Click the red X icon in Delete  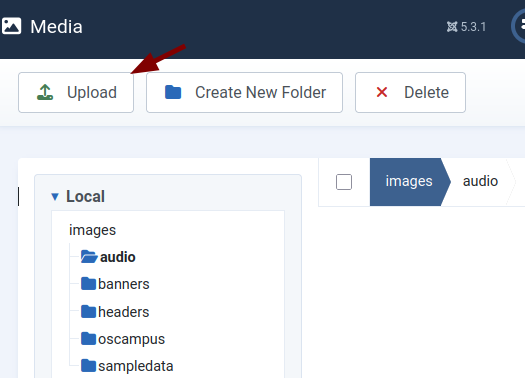[382, 92]
